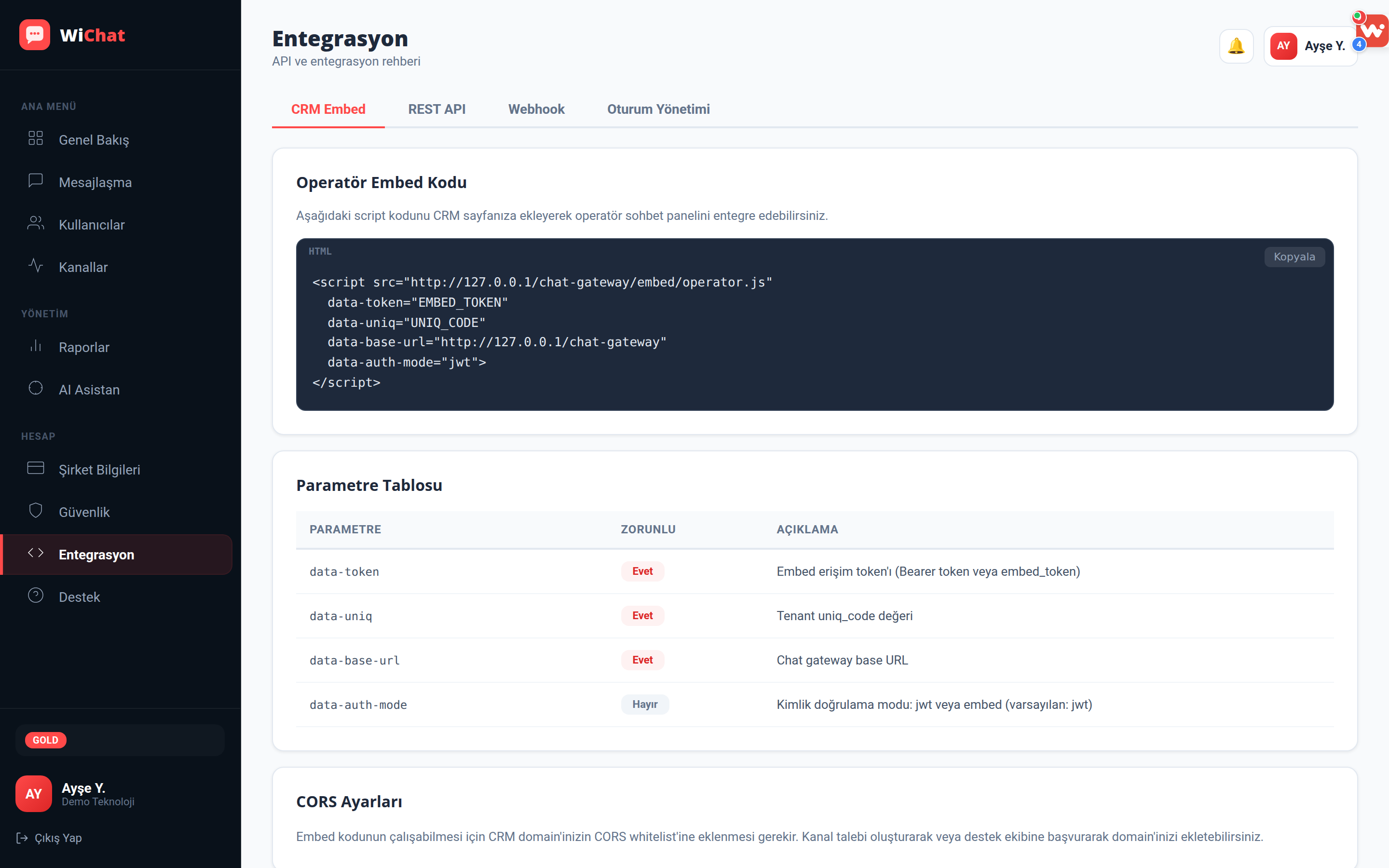Click the HTML code block area
The width and height of the screenshot is (1389, 868).
pyautogui.click(x=815, y=325)
